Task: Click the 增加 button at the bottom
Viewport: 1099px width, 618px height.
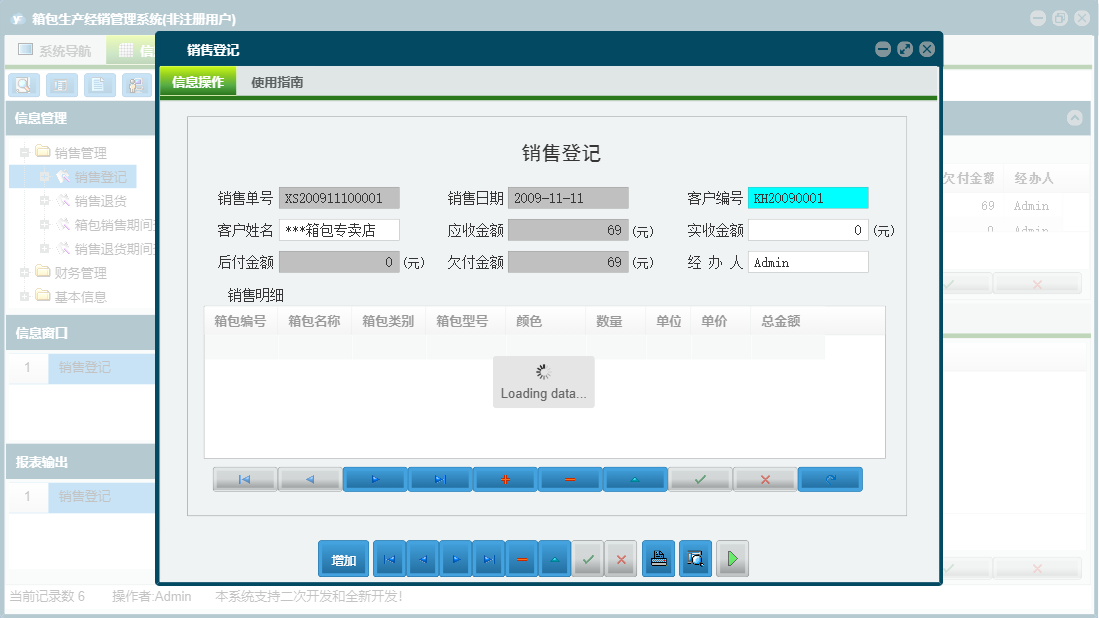Action: [x=343, y=558]
